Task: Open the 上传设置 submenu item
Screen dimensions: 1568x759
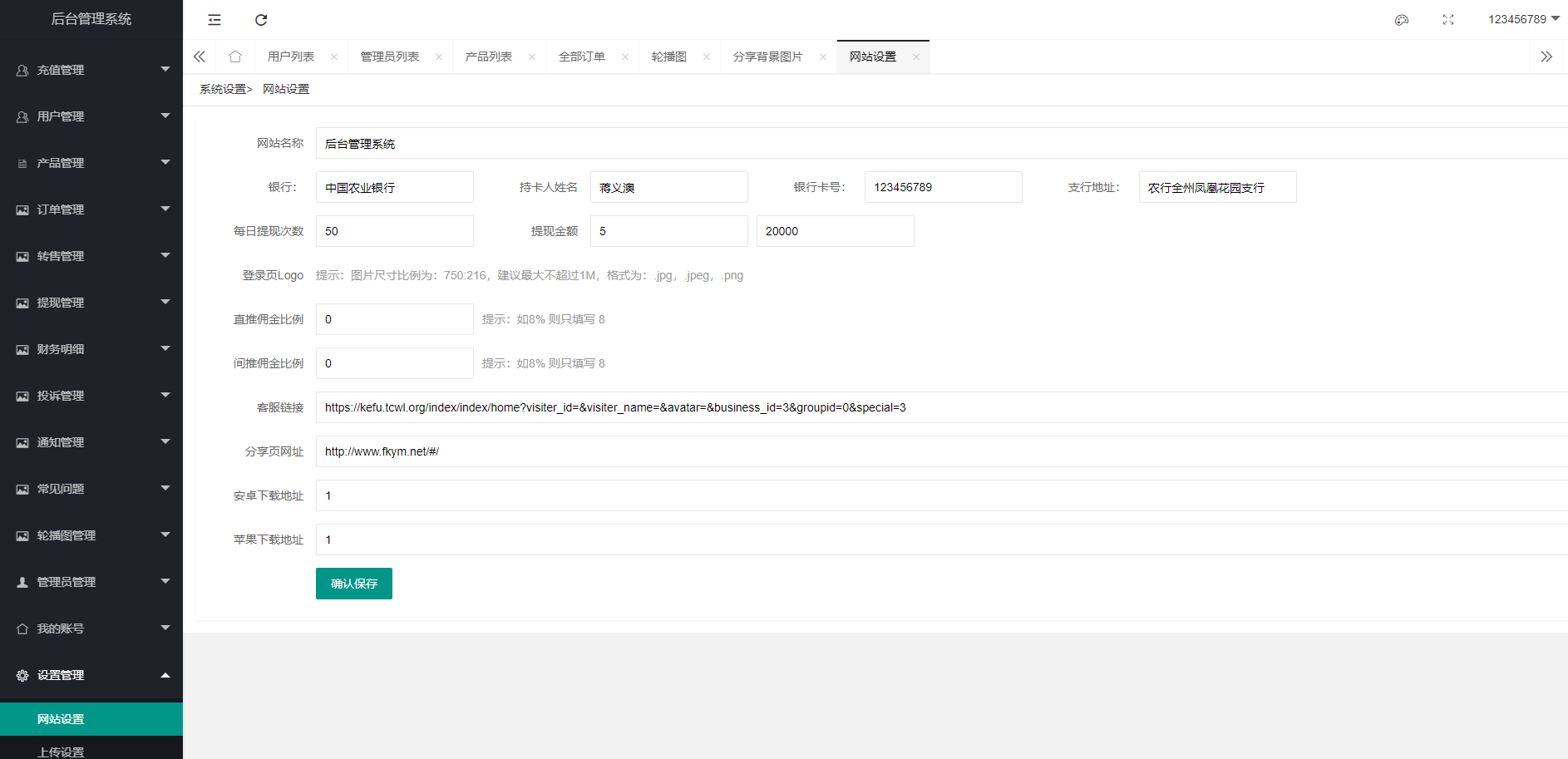Action: pos(61,752)
